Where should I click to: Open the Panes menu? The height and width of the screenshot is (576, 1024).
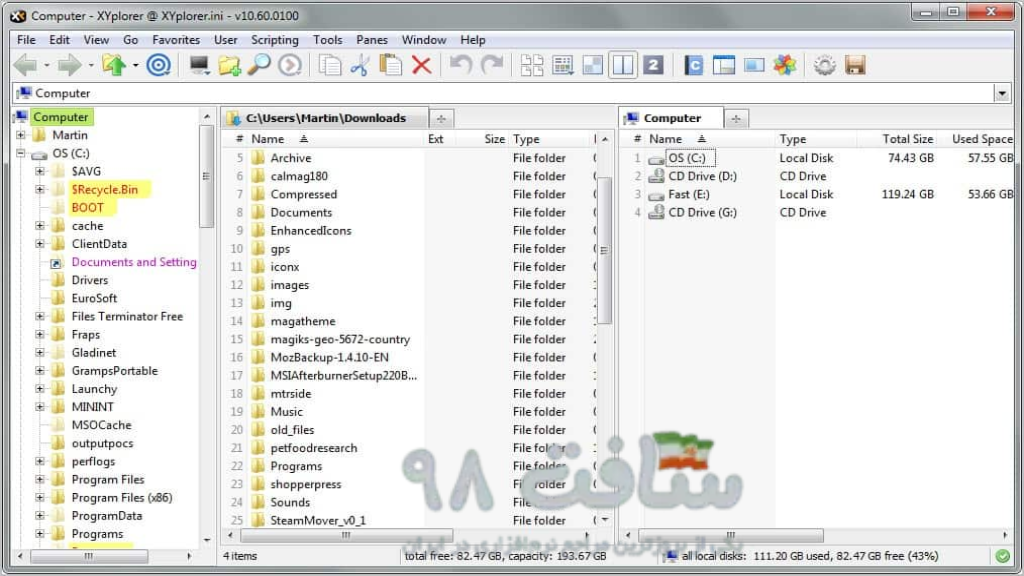[x=372, y=40]
